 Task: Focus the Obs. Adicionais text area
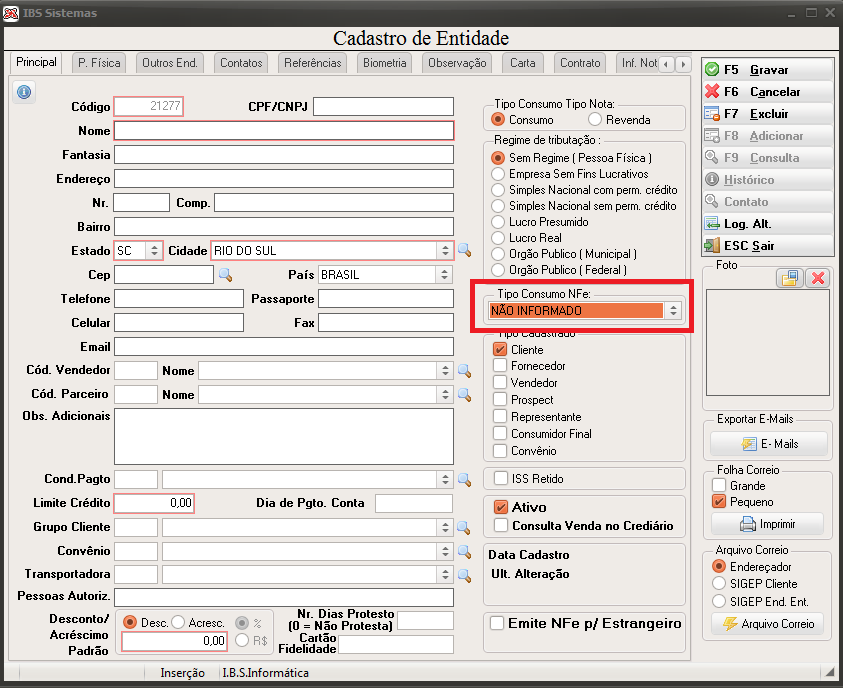pos(284,436)
